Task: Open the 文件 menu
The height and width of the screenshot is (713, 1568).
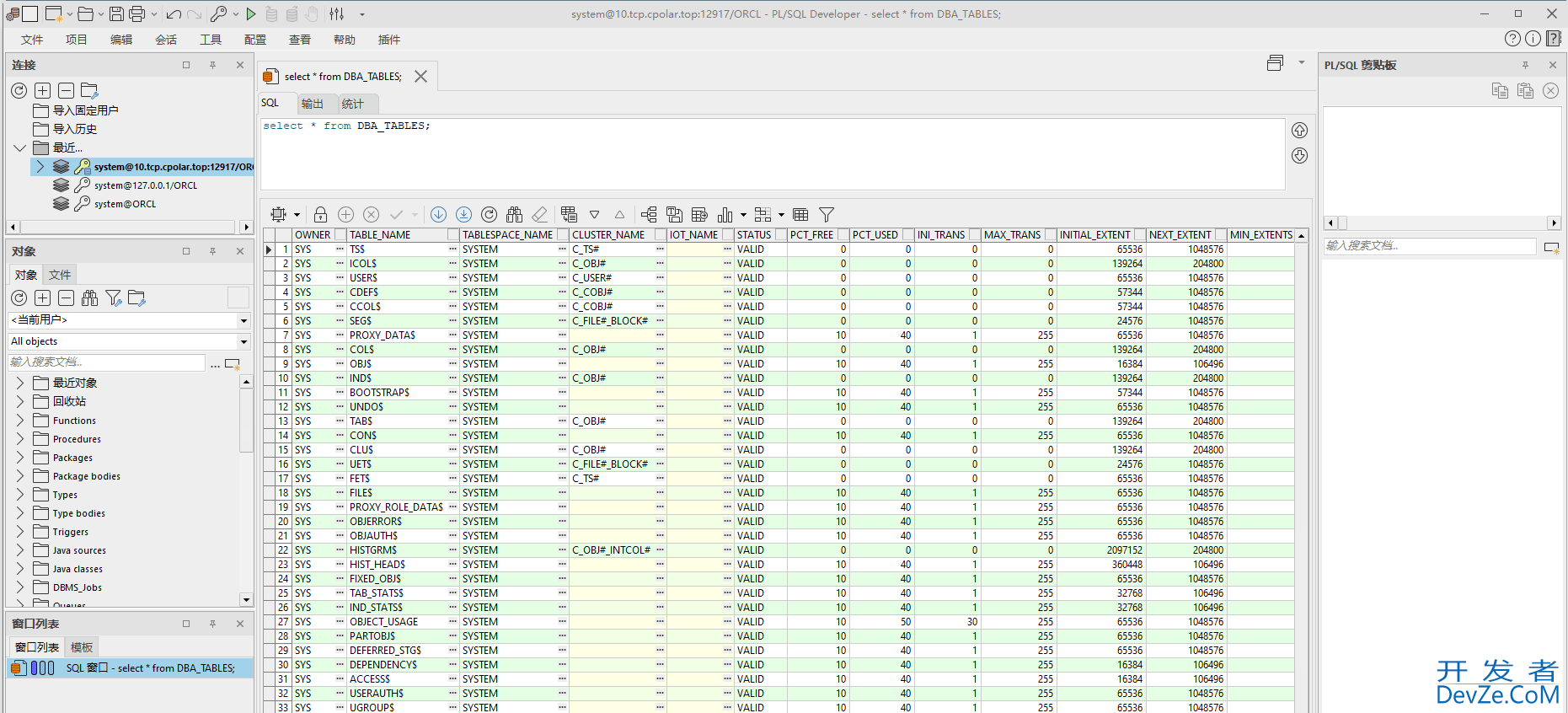Action: (x=32, y=40)
